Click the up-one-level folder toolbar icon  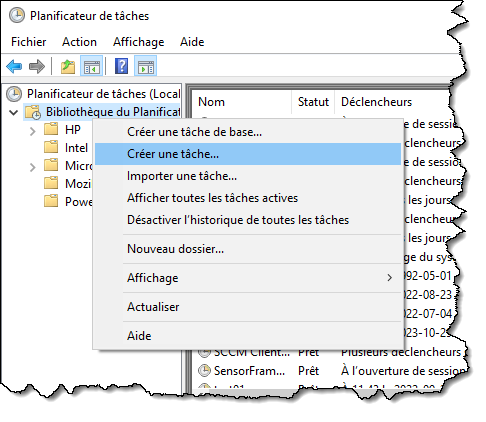[68, 66]
